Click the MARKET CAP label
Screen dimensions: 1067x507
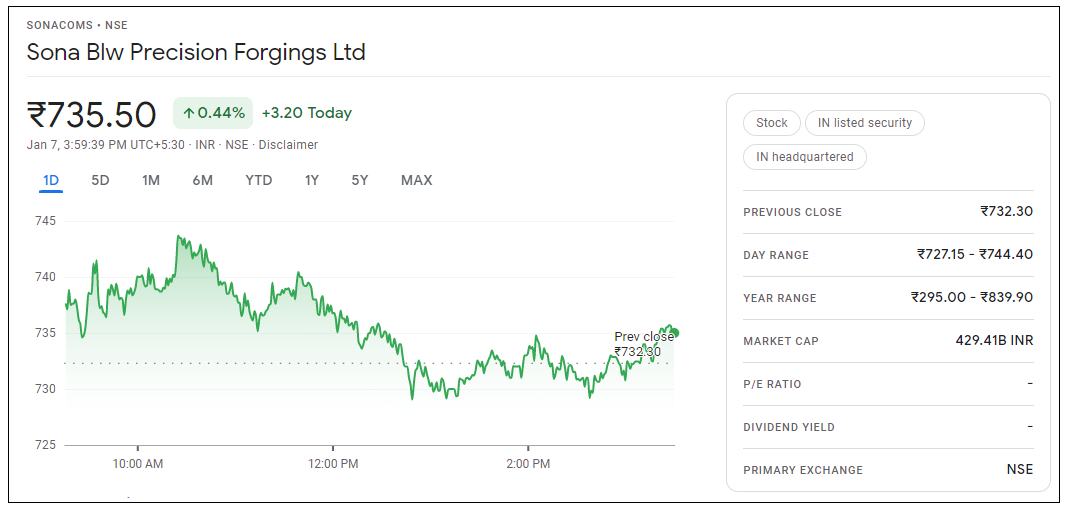[781, 341]
